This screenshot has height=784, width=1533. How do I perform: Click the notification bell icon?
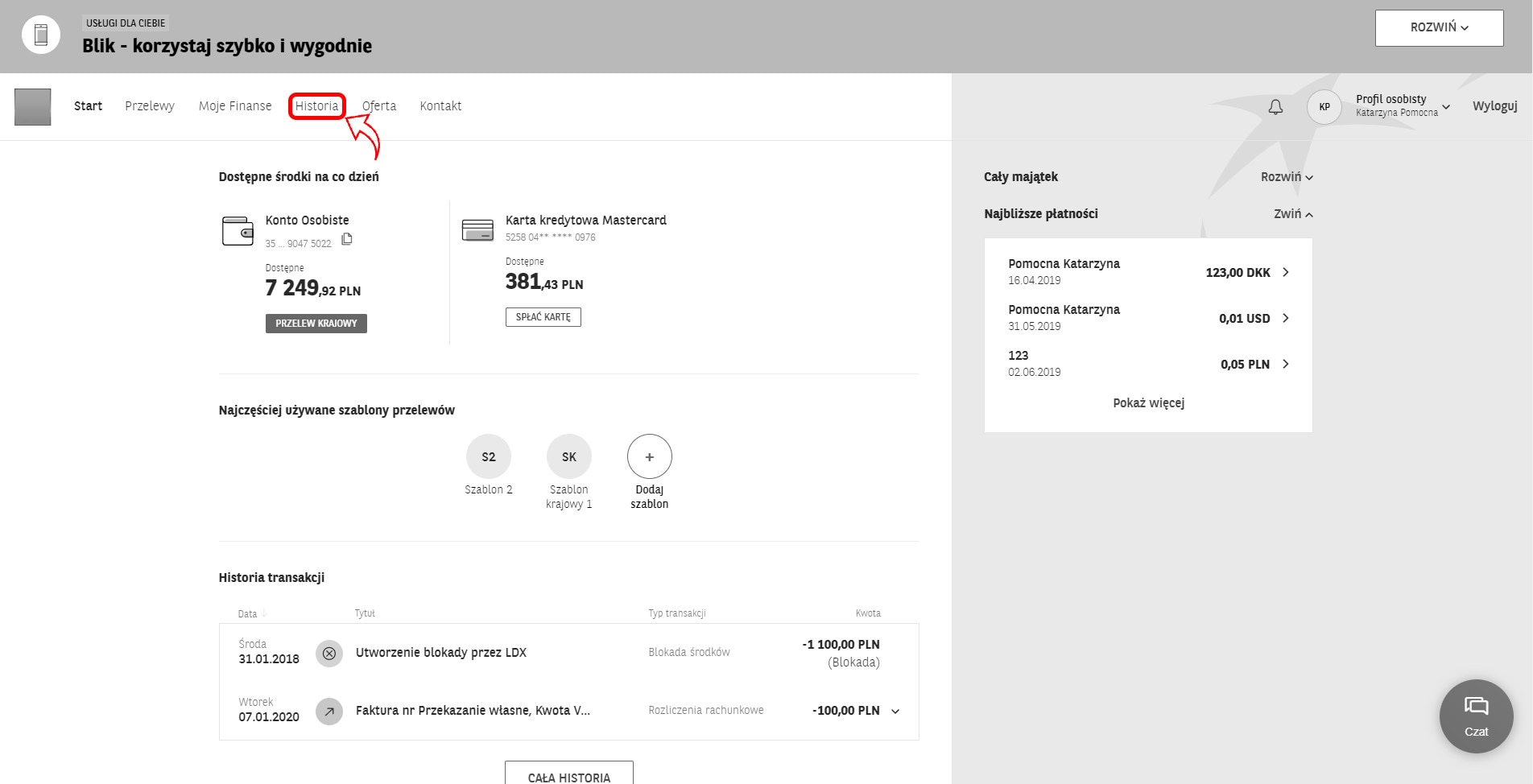click(x=1275, y=107)
